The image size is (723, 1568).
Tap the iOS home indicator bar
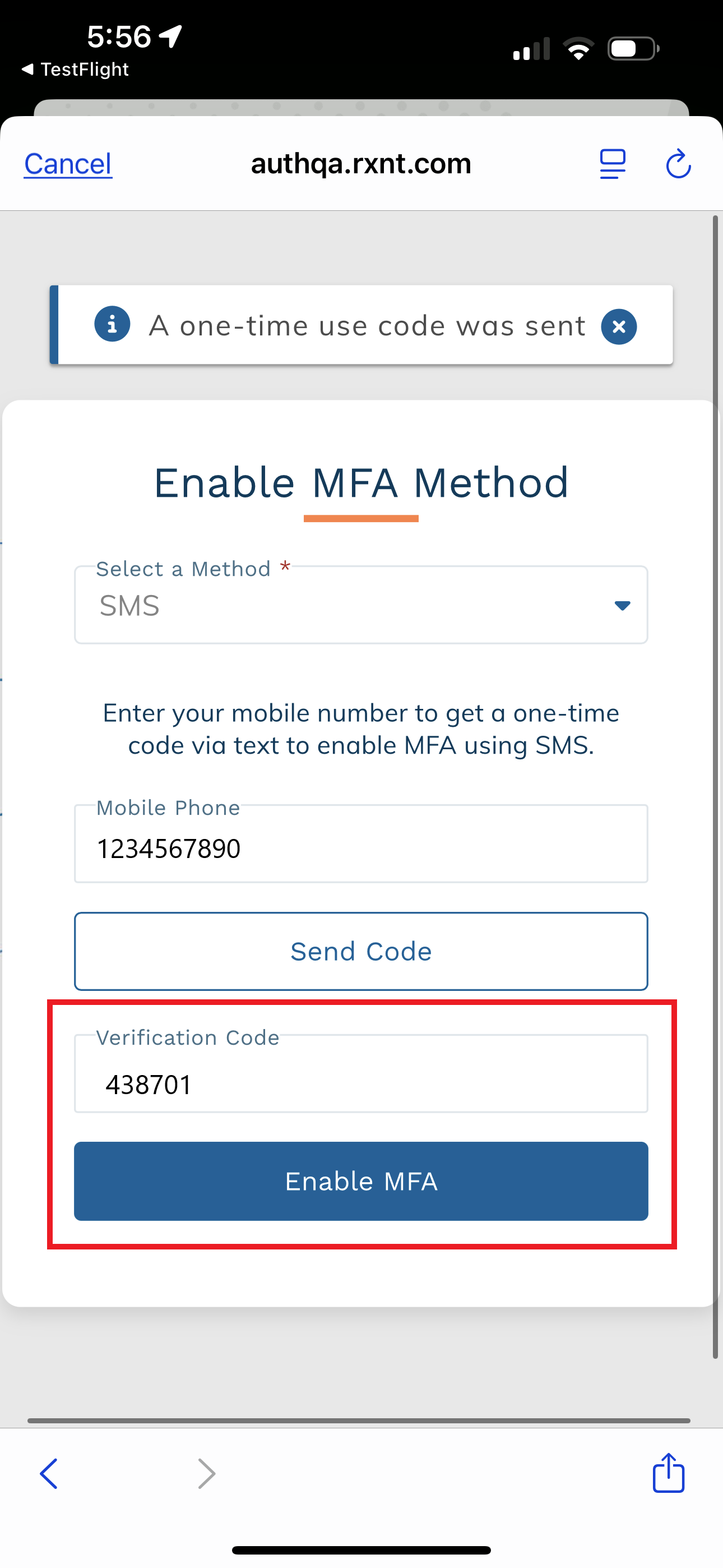tap(361, 1549)
